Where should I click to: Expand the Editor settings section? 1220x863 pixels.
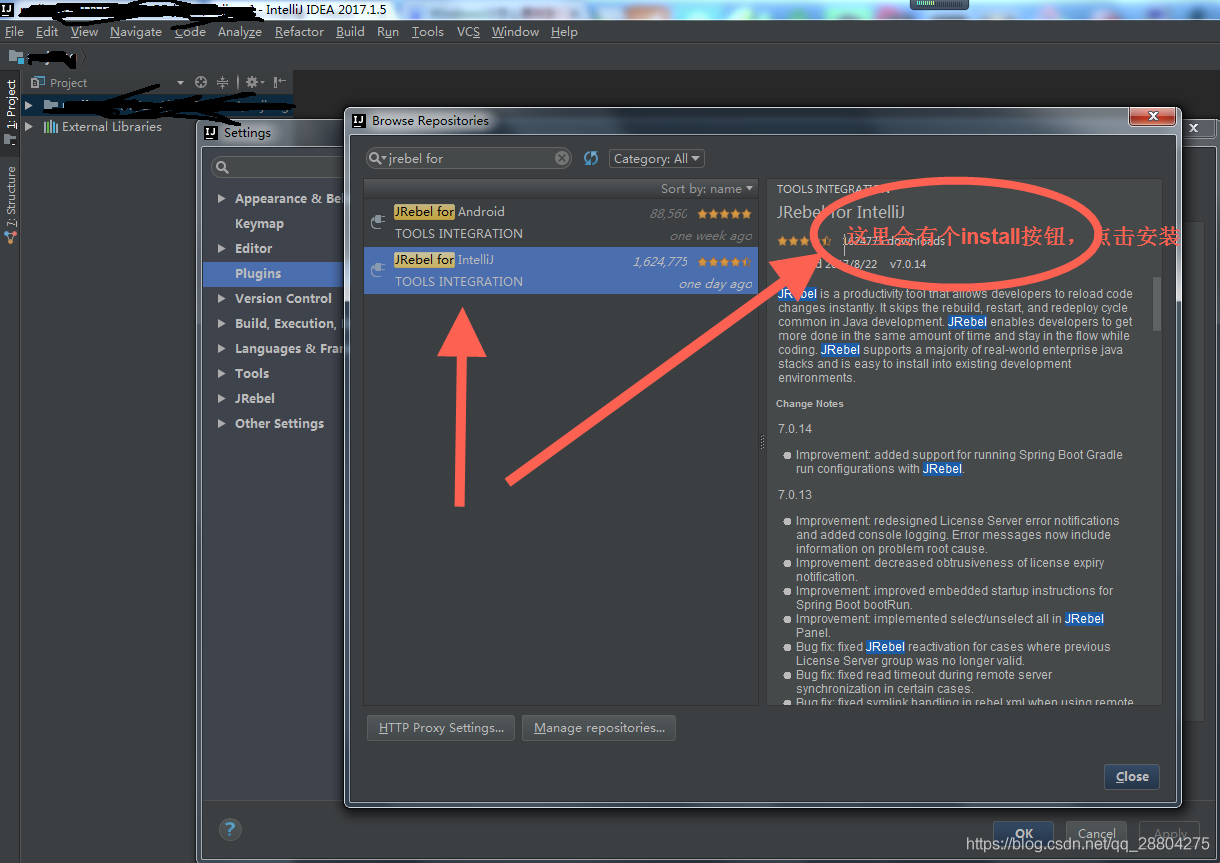pos(222,248)
